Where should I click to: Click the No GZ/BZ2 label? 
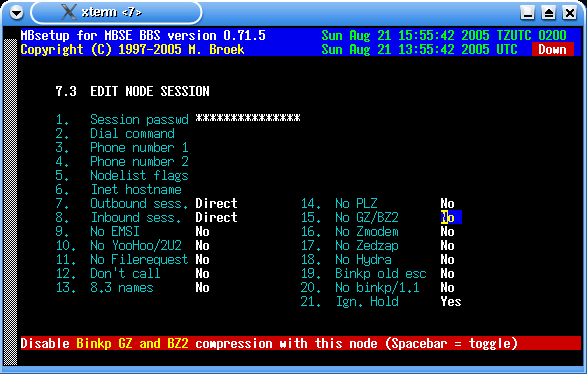[367, 218]
